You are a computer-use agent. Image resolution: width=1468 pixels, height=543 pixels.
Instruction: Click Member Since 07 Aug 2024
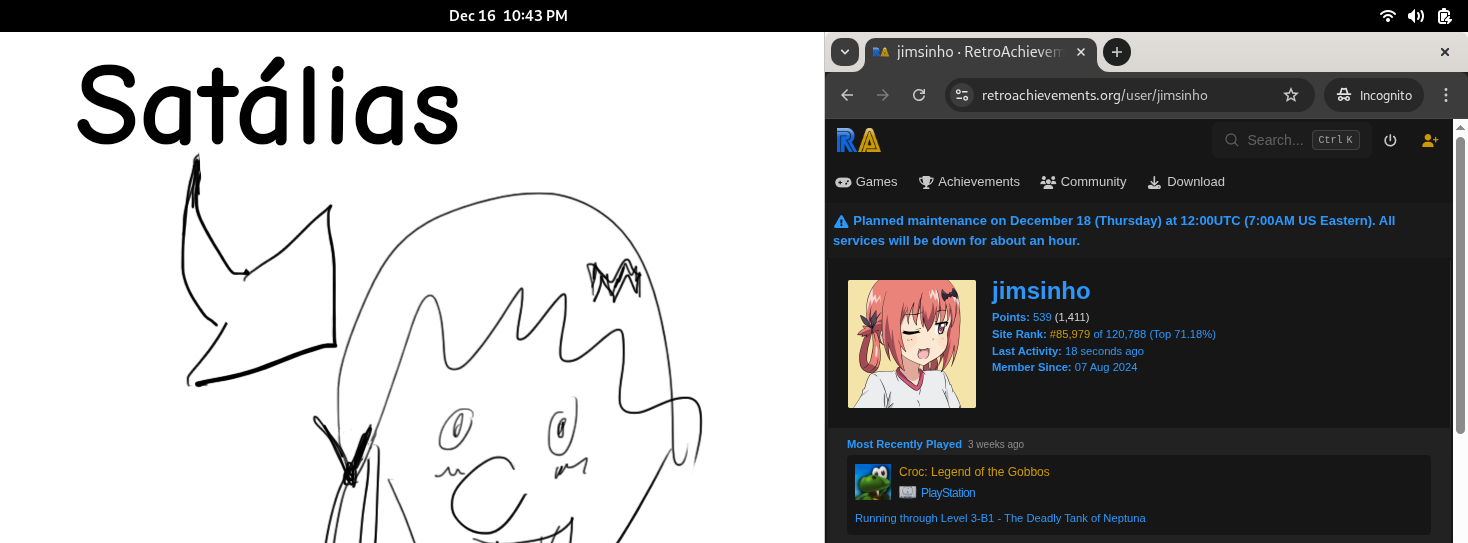1064,367
